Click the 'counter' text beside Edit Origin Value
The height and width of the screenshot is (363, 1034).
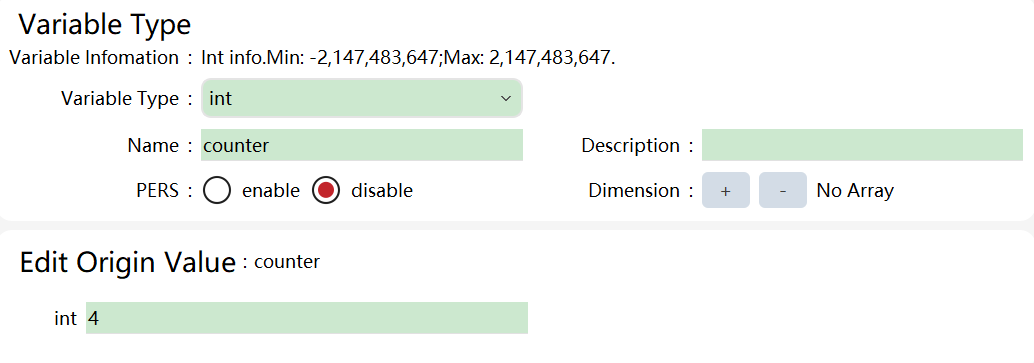pyautogui.click(x=287, y=262)
